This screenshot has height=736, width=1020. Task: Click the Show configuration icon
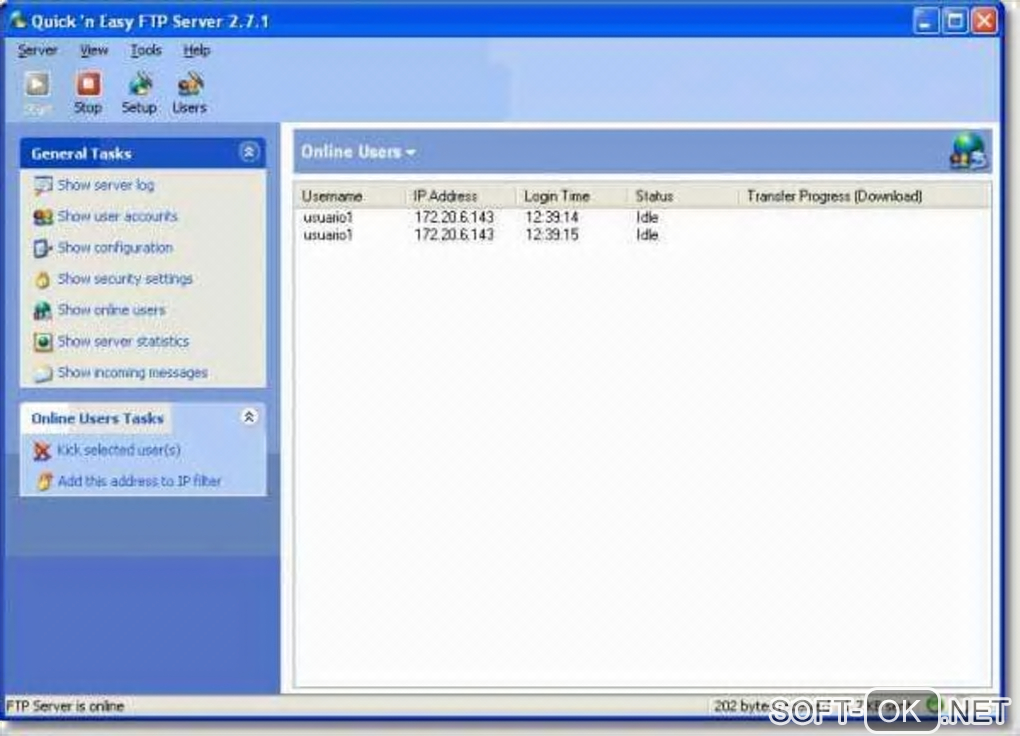click(43, 248)
